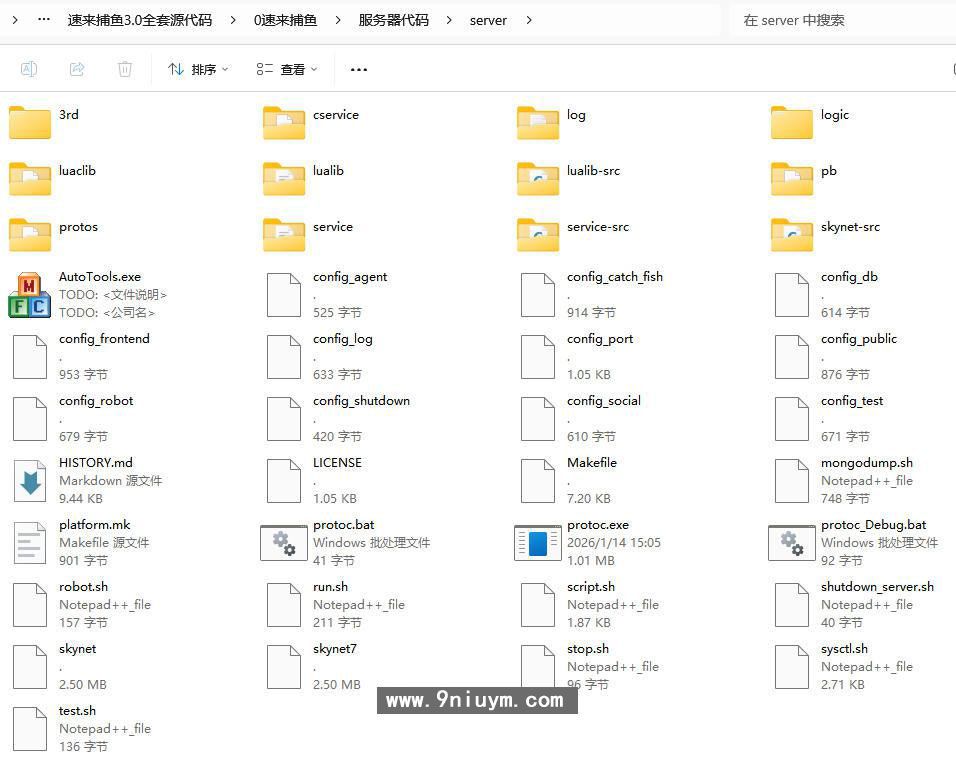Click the share icon in the toolbar
This screenshot has width=956, height=783.
(75, 69)
